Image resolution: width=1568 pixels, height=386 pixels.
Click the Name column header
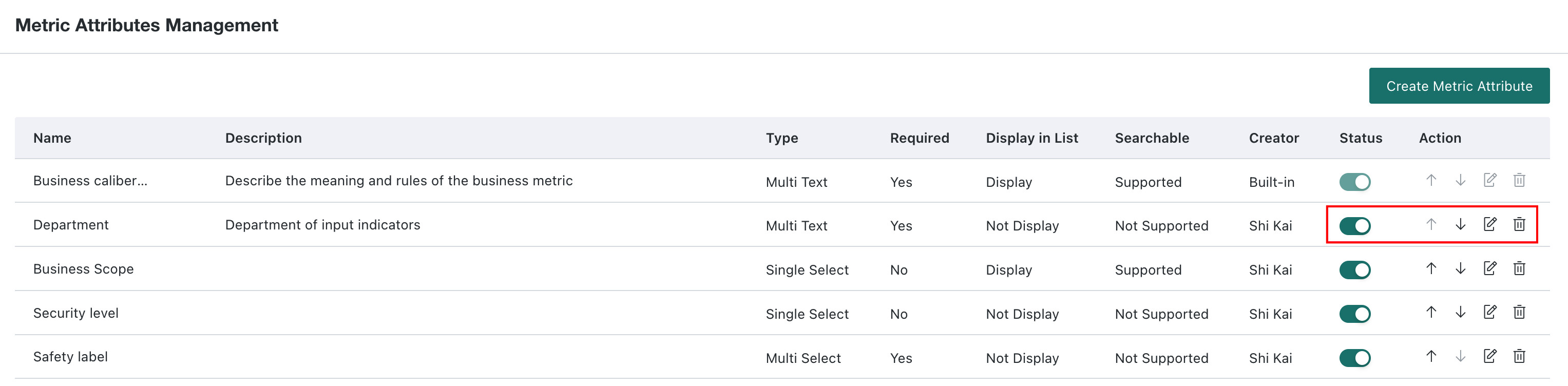52,138
